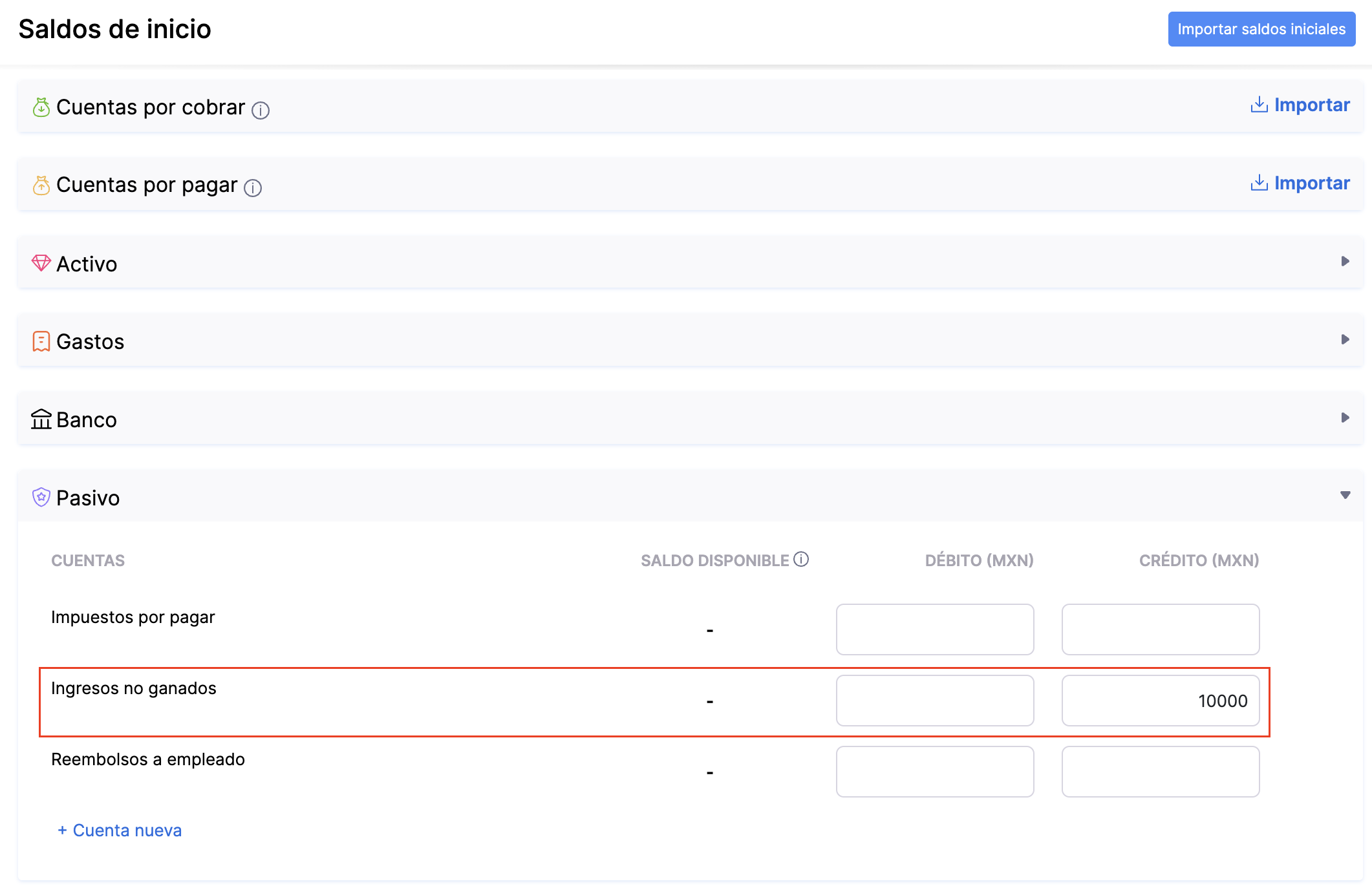Expand the Banco section arrow
Viewport: 1372px width, 888px height.
pyautogui.click(x=1345, y=418)
